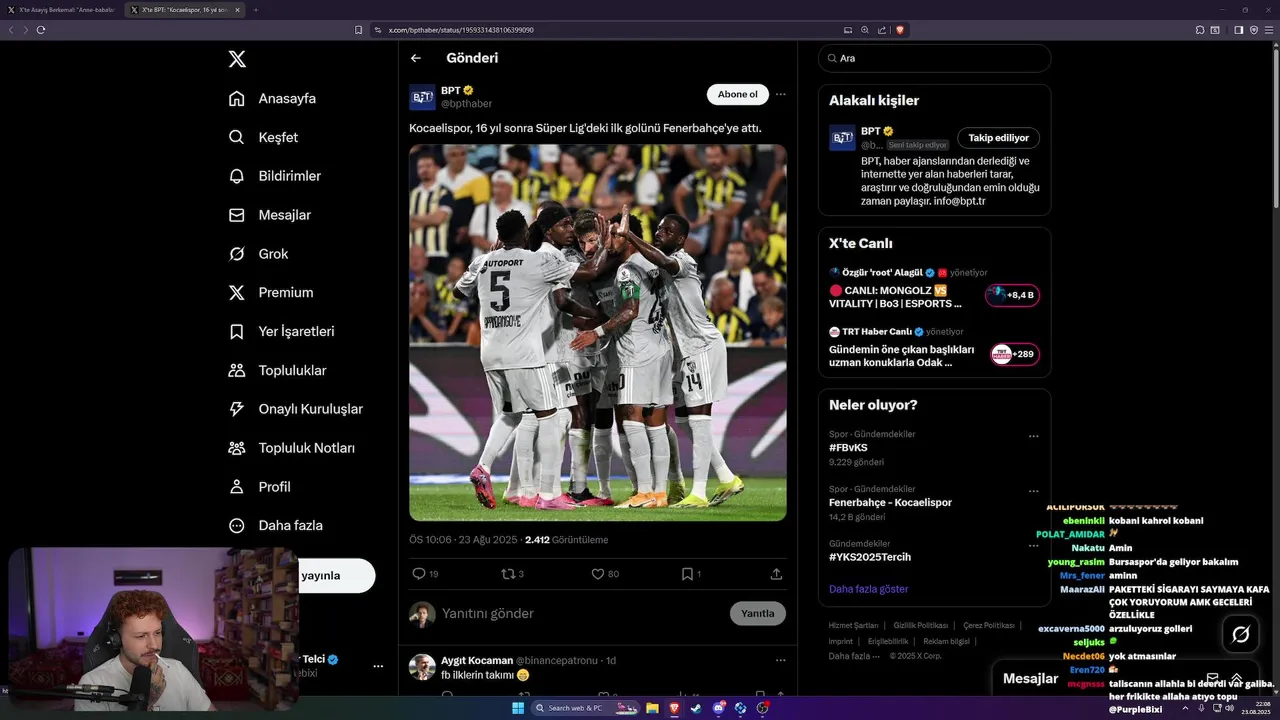Image resolution: width=1280 pixels, height=720 pixels.
Task: Open Premium page
Action: 270,292
